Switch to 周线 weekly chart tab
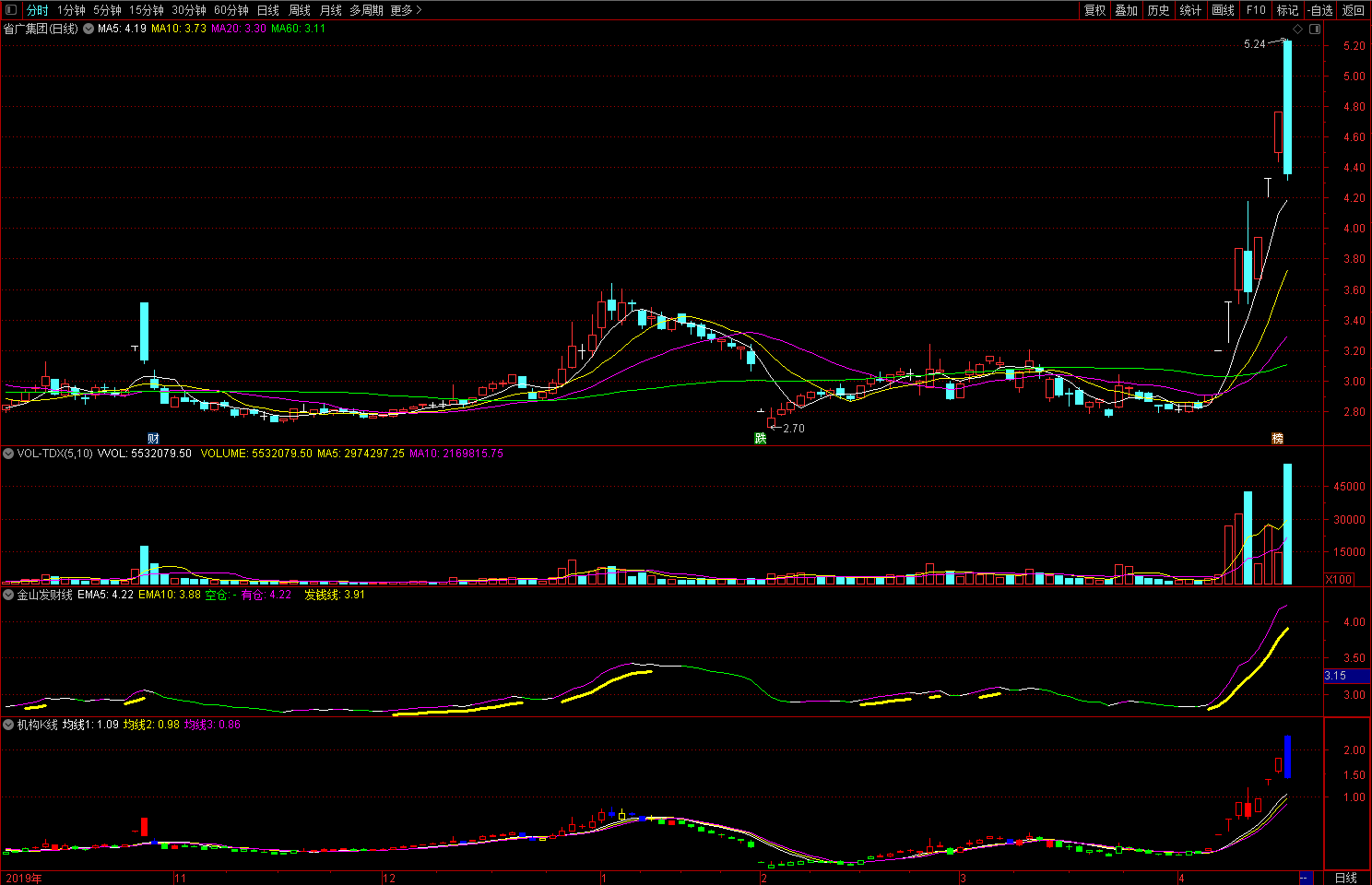1372x885 pixels. click(x=300, y=10)
